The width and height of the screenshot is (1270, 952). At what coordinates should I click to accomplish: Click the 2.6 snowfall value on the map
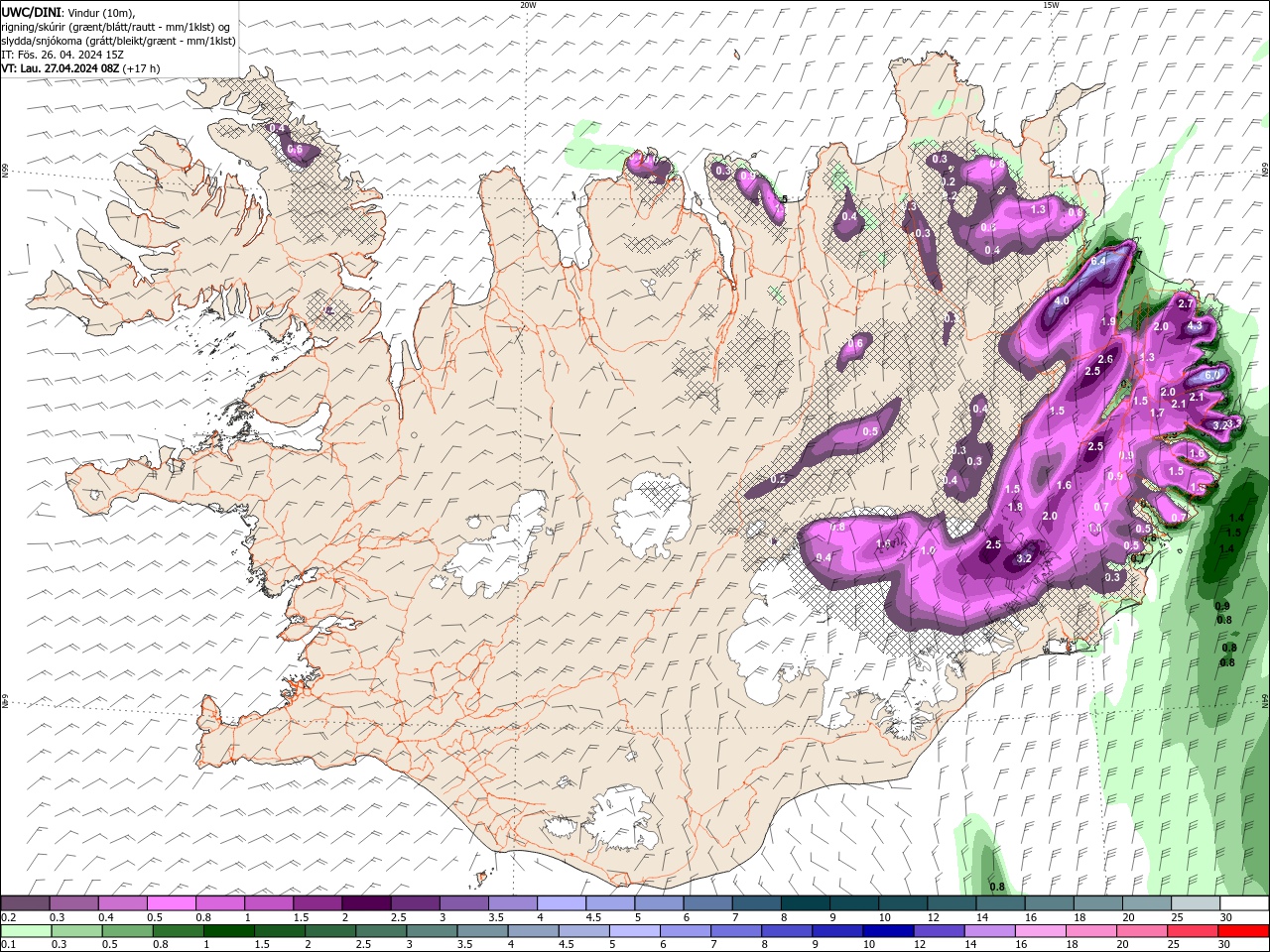(1106, 359)
